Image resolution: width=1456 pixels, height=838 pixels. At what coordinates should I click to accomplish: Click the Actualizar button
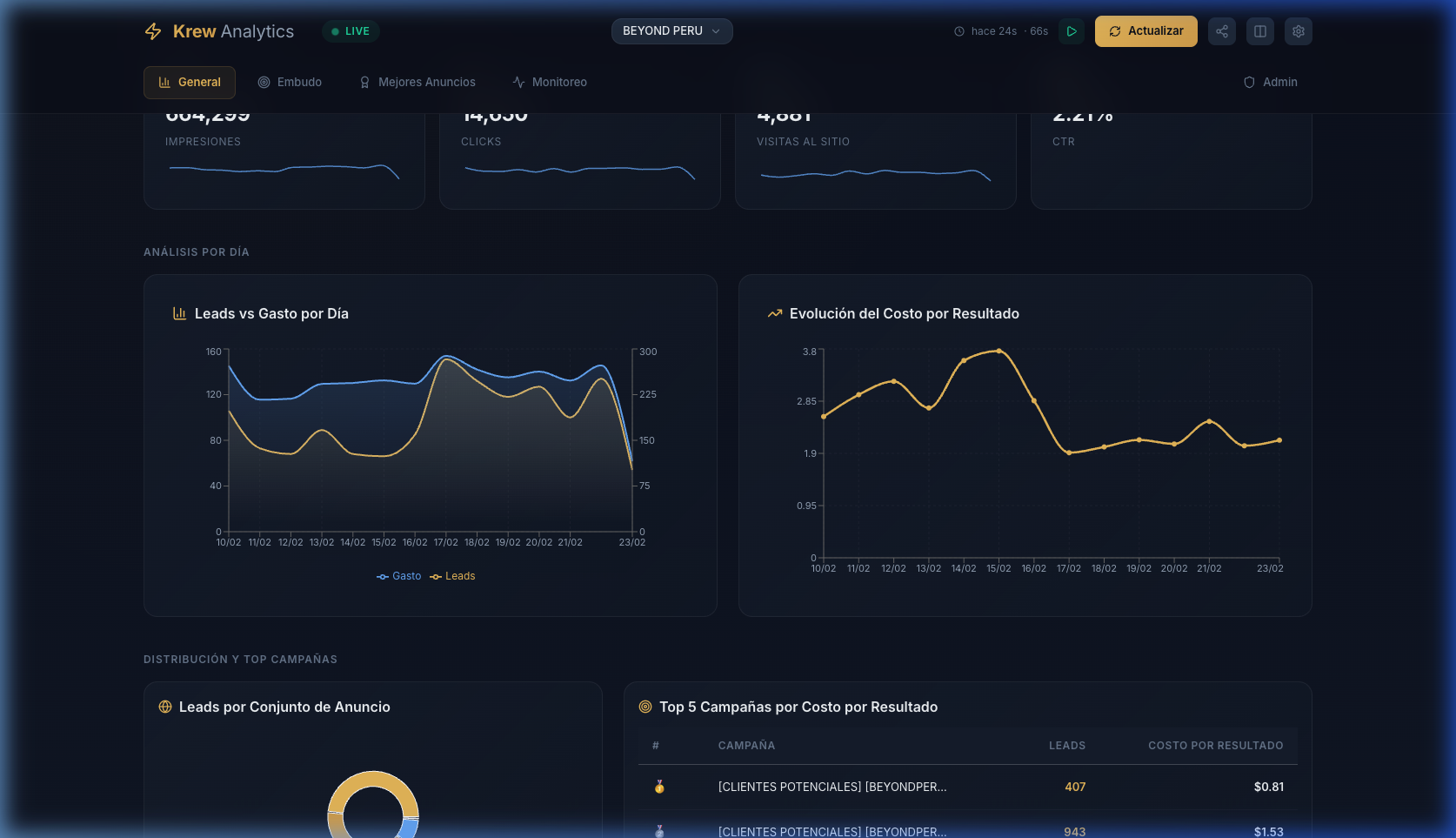coord(1145,31)
